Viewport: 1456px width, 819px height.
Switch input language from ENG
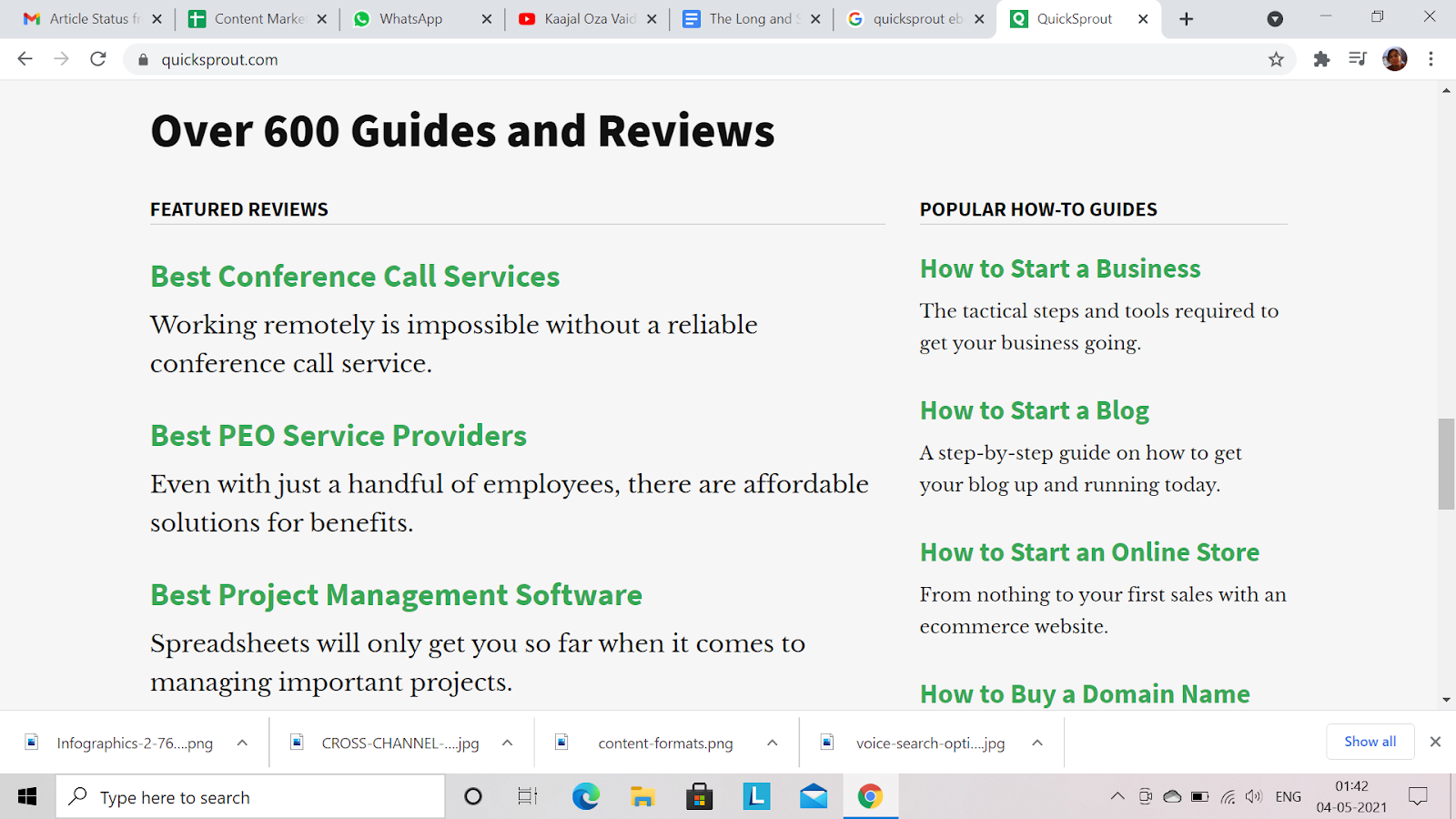1288,797
